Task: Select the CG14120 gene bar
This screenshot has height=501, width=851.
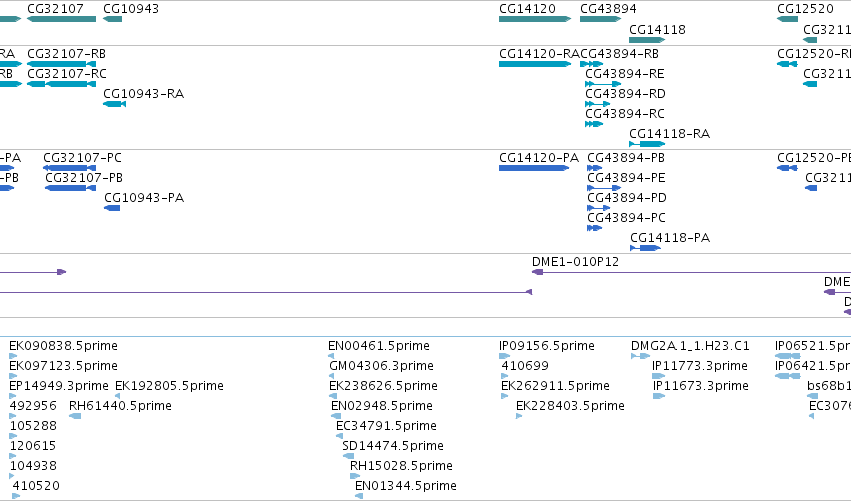Action: click(x=535, y=19)
